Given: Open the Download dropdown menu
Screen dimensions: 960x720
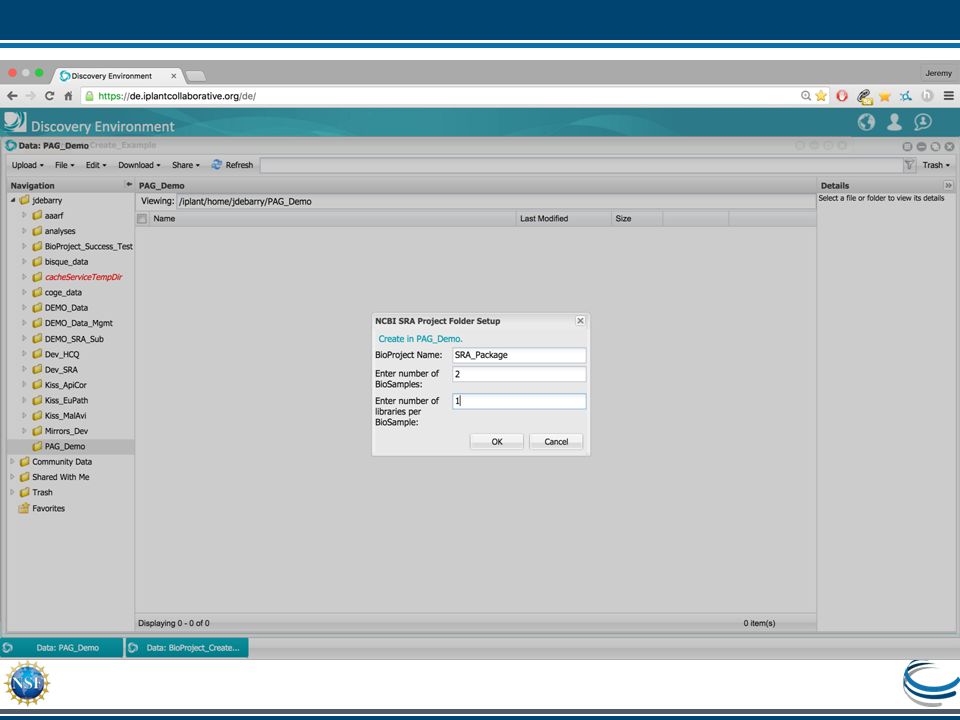Looking at the screenshot, I should (x=139, y=165).
